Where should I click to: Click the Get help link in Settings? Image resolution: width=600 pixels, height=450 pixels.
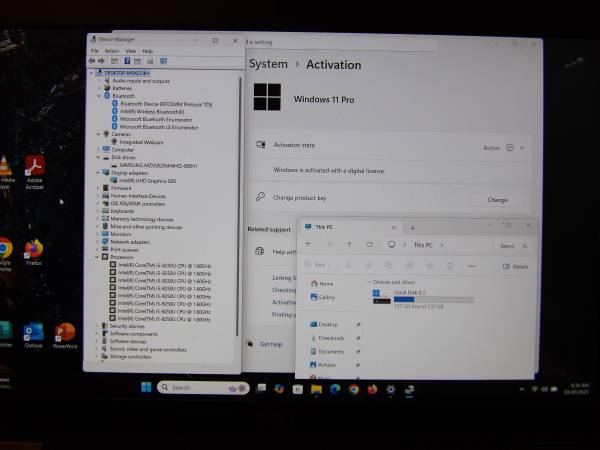point(271,344)
